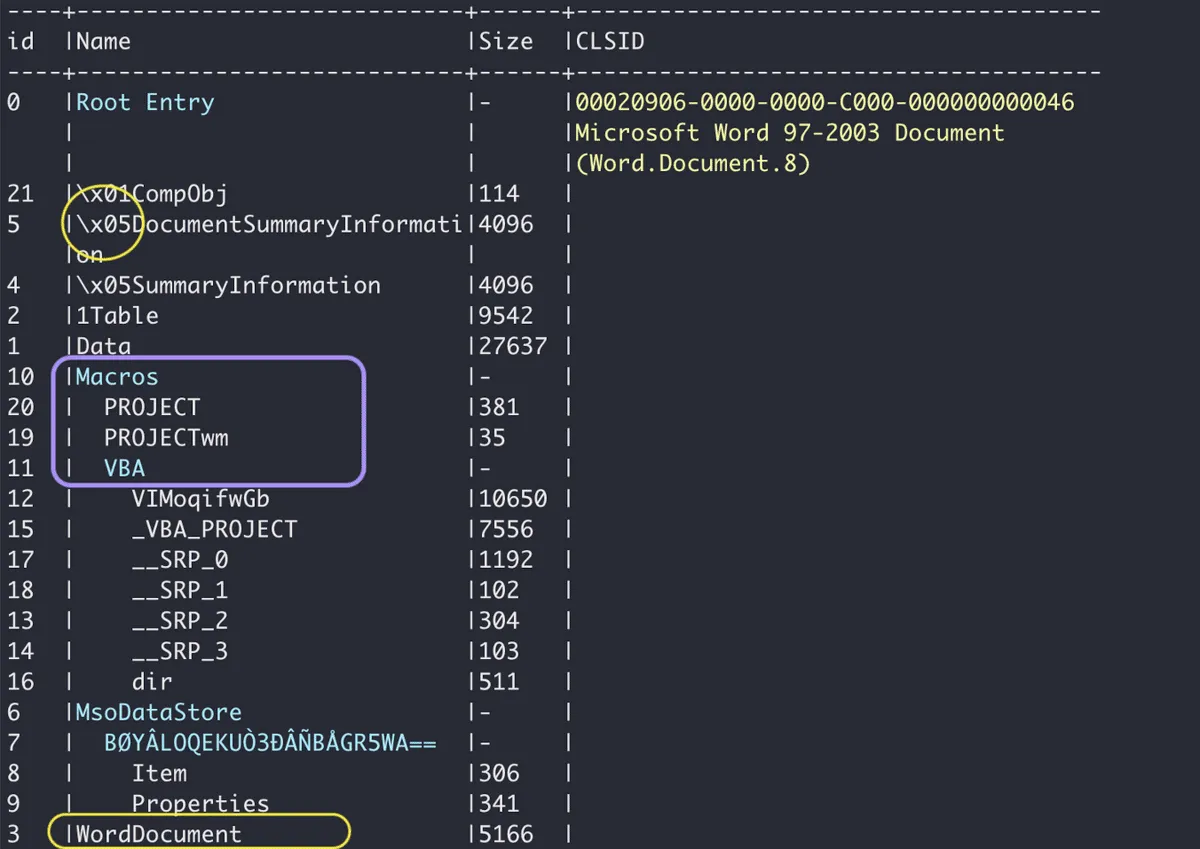Screen dimensions: 1200x849
Task: Click the 'BØYÂLOQEKUÒ3ÐÂÑBÅGR5WA==' storage name
Action: click(x=270, y=743)
